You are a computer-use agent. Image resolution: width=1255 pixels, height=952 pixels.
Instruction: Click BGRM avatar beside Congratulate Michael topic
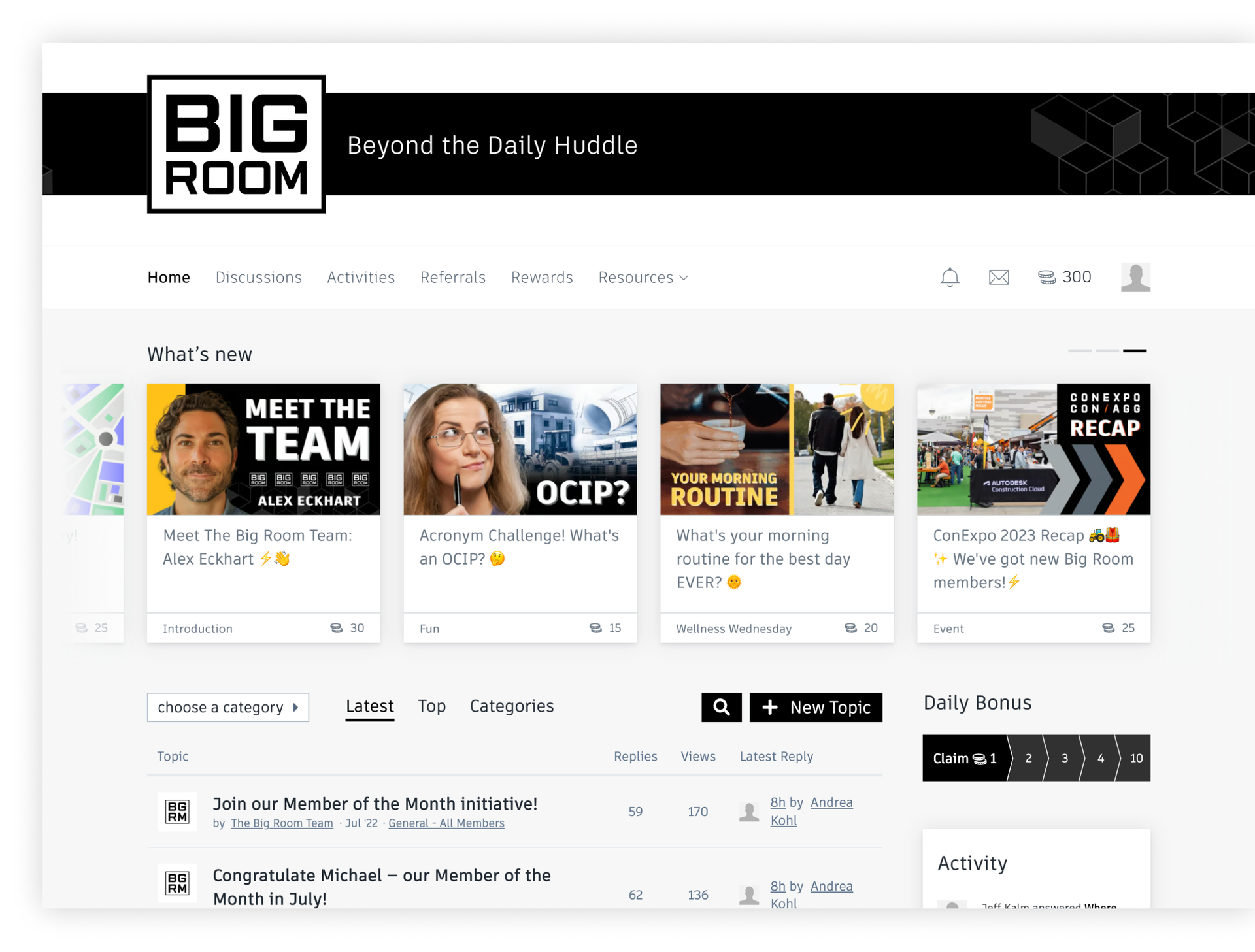pos(177,883)
